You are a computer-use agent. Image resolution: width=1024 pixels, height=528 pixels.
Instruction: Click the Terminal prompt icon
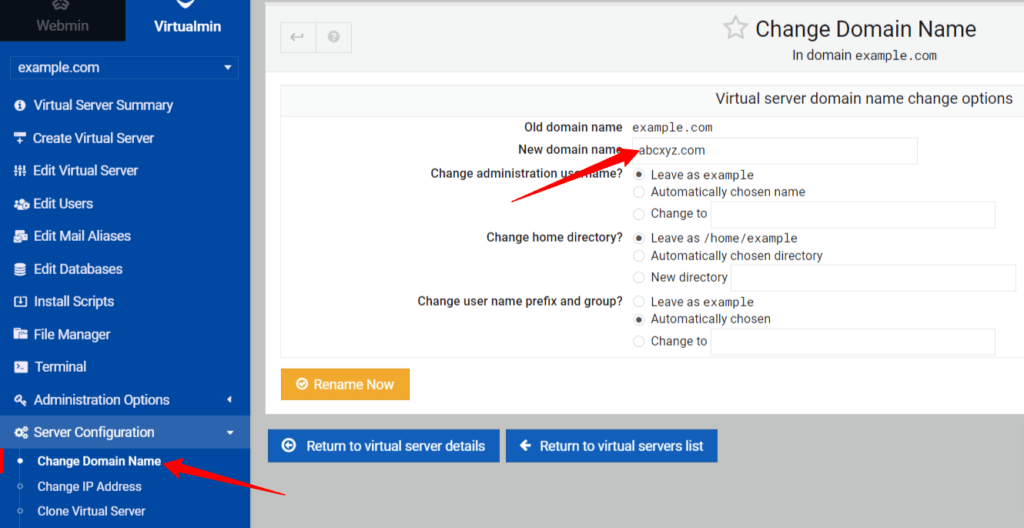click(21, 367)
